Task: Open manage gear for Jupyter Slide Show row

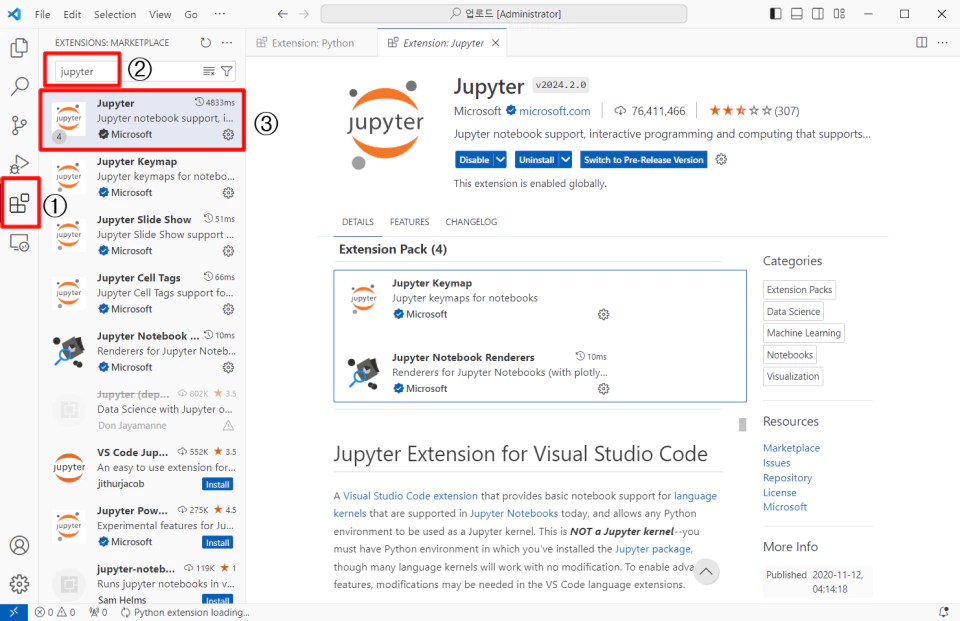Action: tap(228, 250)
